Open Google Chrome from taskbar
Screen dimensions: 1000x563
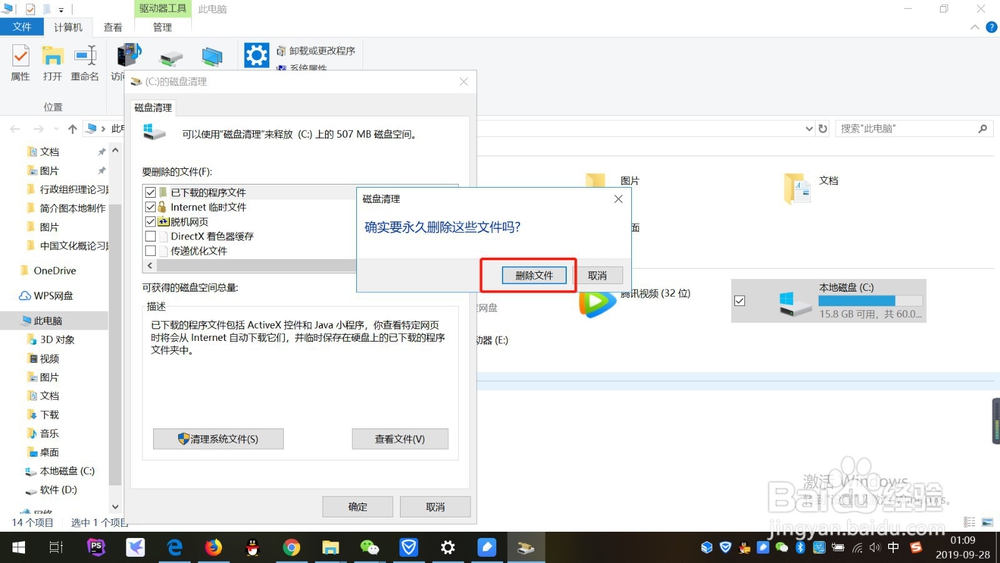(x=291, y=547)
